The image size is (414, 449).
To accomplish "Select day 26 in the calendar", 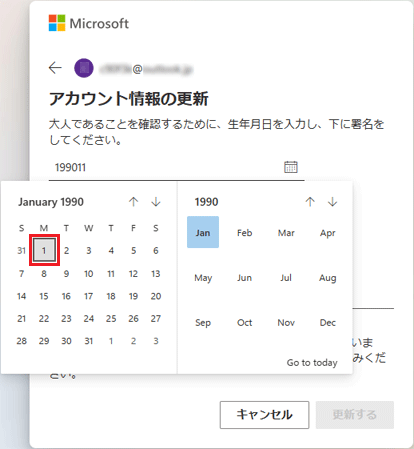I will pyautogui.click(x=133, y=318).
